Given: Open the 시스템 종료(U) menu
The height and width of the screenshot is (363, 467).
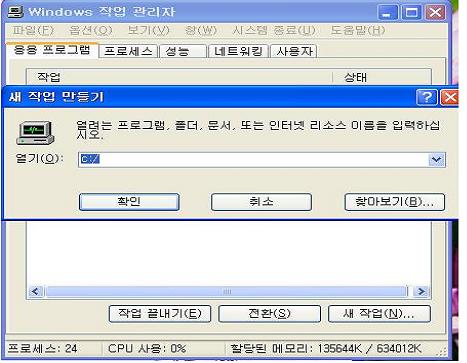Looking at the screenshot, I should (x=274, y=31).
